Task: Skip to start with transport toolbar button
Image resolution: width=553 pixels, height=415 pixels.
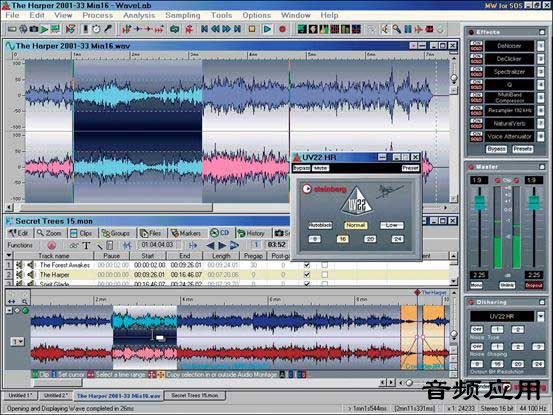Action: click(x=204, y=29)
